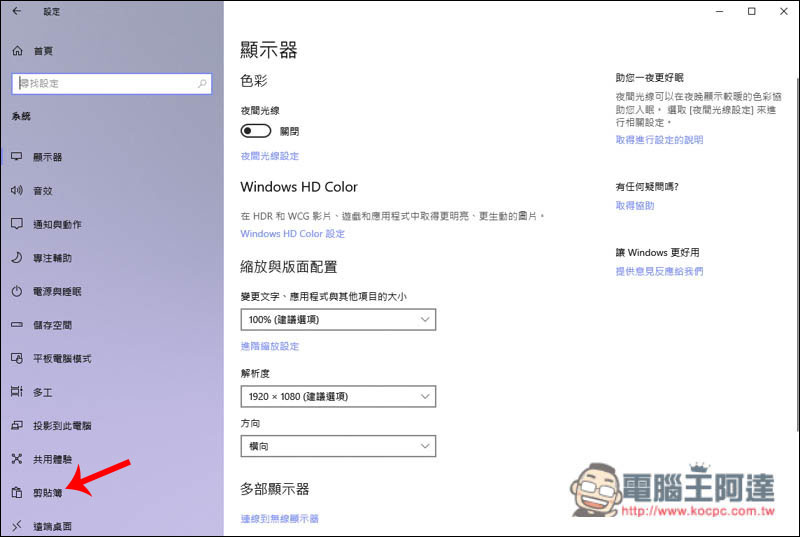The height and width of the screenshot is (537, 800).
Task: Select the Focus assist moon icon
Action: coord(16,258)
